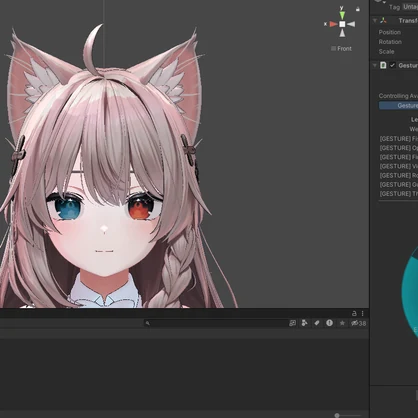Collapse the Transform component foldout
Viewport: 418px width, 418px height.
[375, 21]
